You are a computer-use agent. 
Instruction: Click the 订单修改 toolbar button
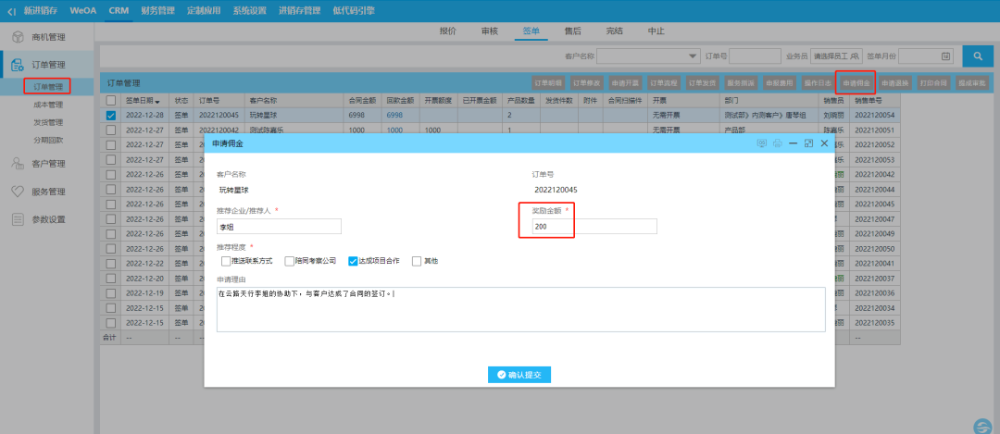coord(587,83)
